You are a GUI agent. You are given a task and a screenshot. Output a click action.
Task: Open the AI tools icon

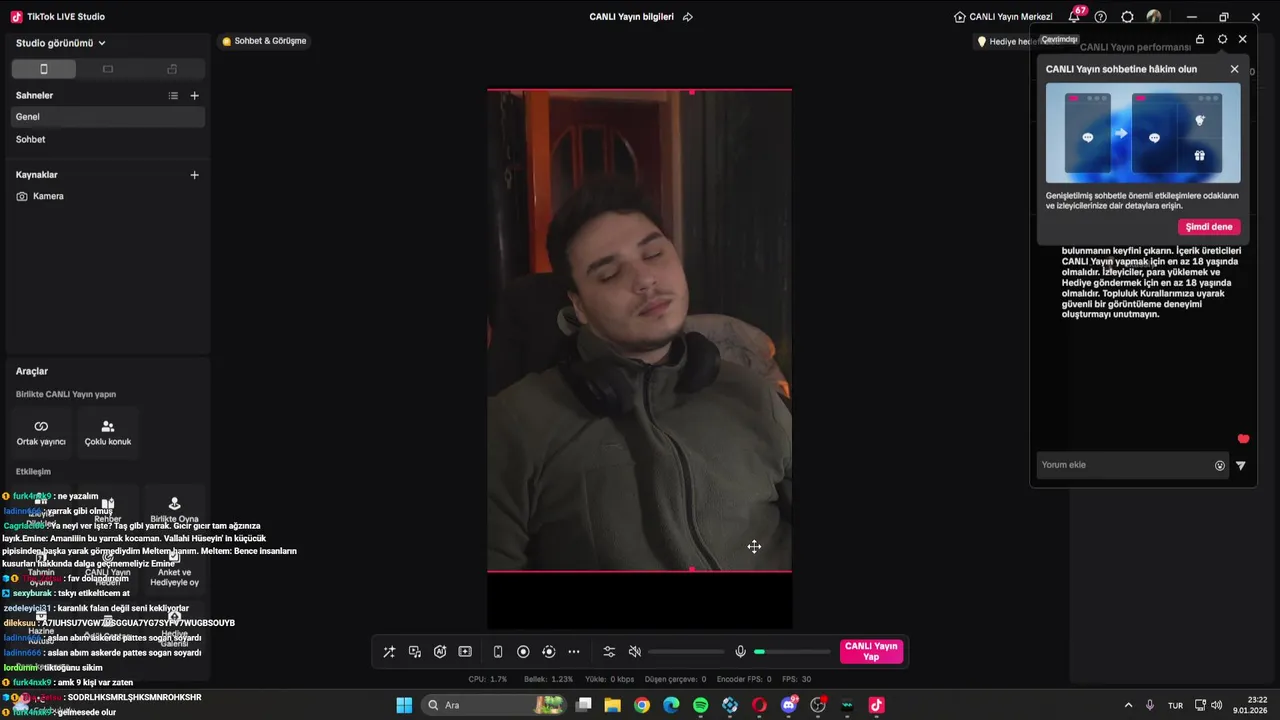(x=440, y=652)
